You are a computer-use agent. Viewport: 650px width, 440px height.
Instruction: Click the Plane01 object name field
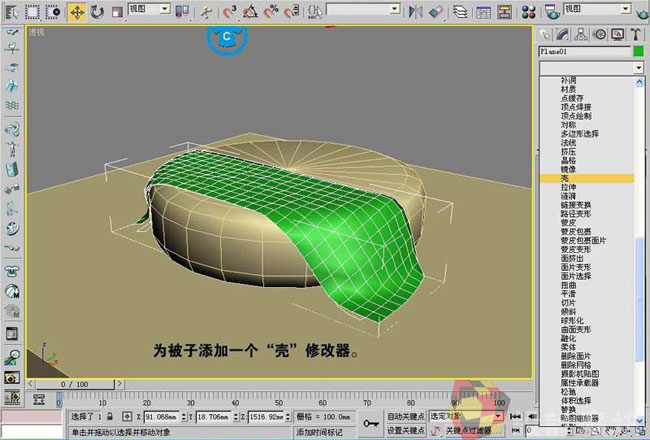(x=585, y=51)
